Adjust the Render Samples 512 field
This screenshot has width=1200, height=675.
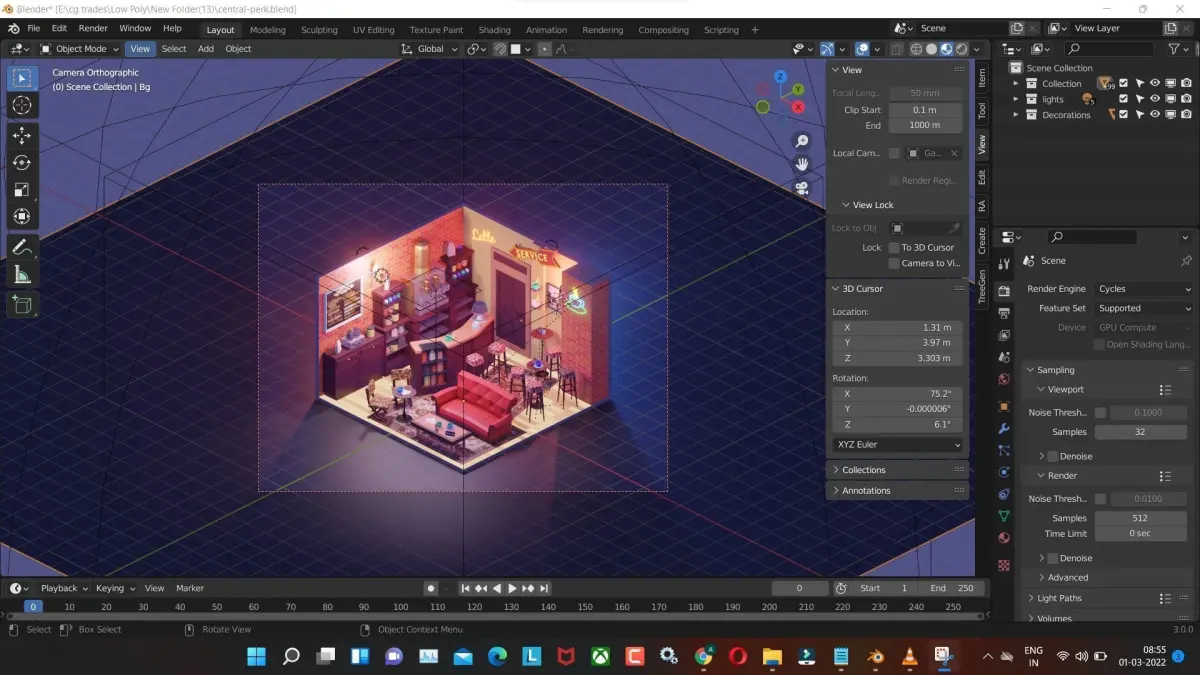pos(1140,518)
